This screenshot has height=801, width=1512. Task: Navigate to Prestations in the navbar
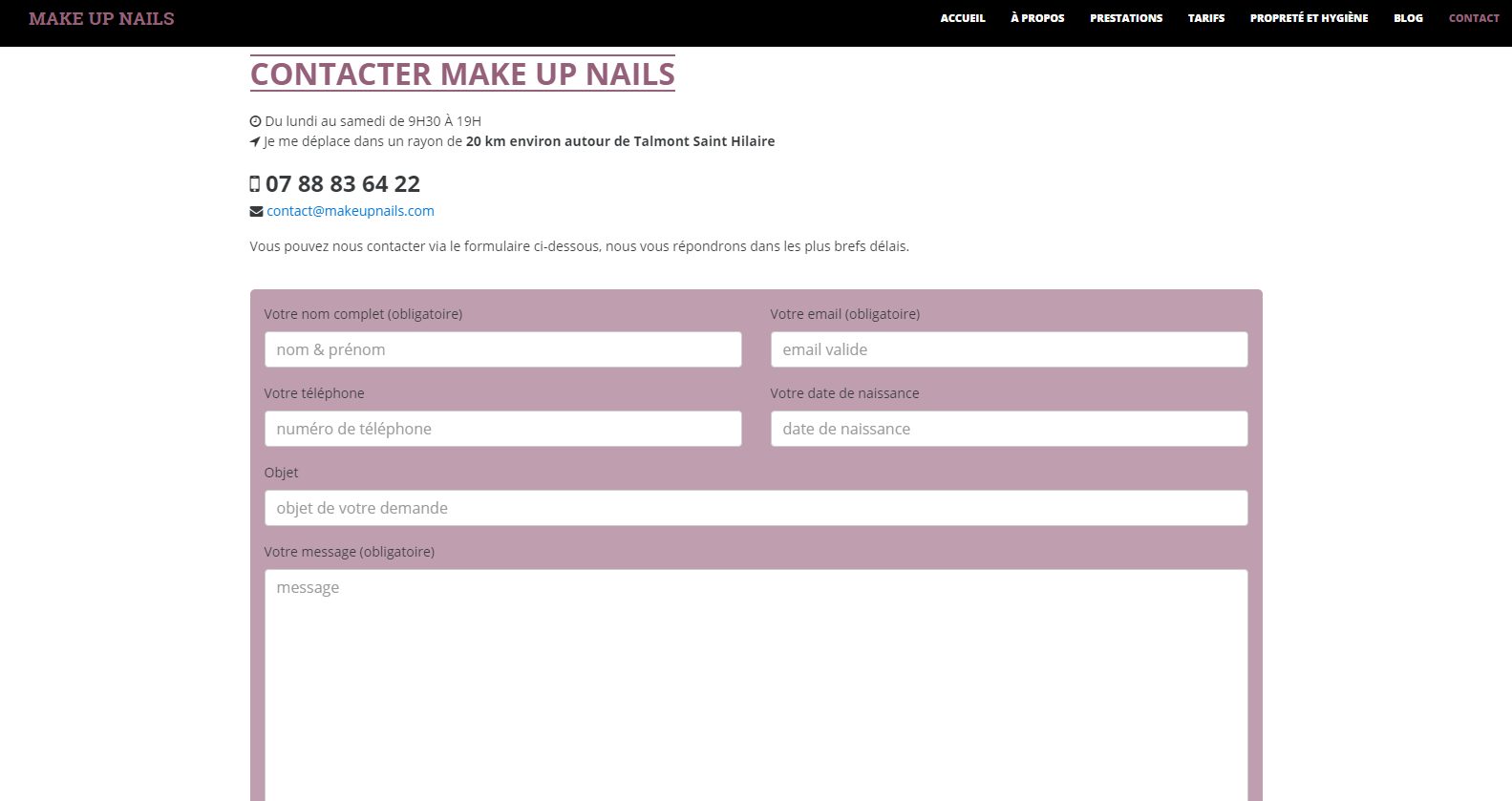click(x=1126, y=18)
